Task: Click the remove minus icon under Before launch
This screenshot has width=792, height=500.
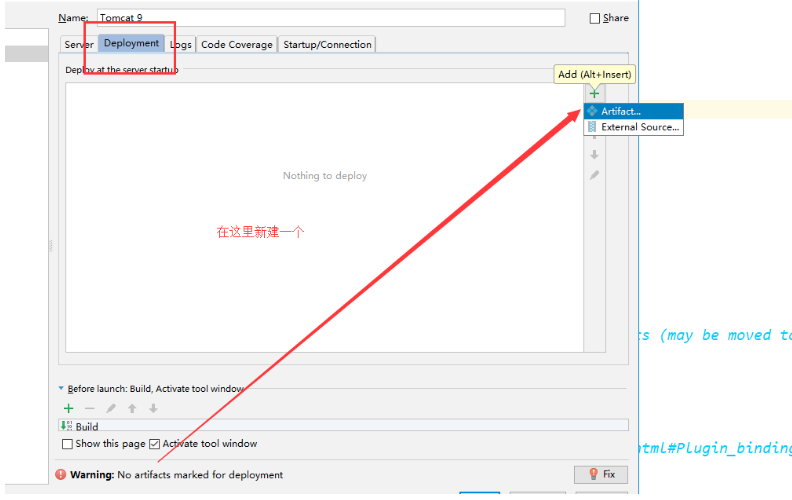Action: click(x=90, y=408)
